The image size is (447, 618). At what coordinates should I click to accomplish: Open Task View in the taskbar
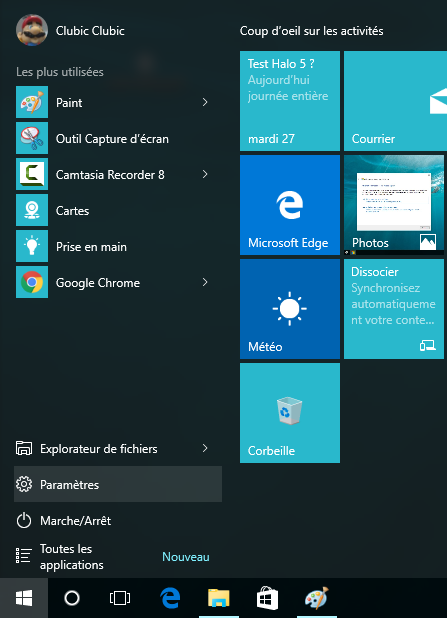120,598
